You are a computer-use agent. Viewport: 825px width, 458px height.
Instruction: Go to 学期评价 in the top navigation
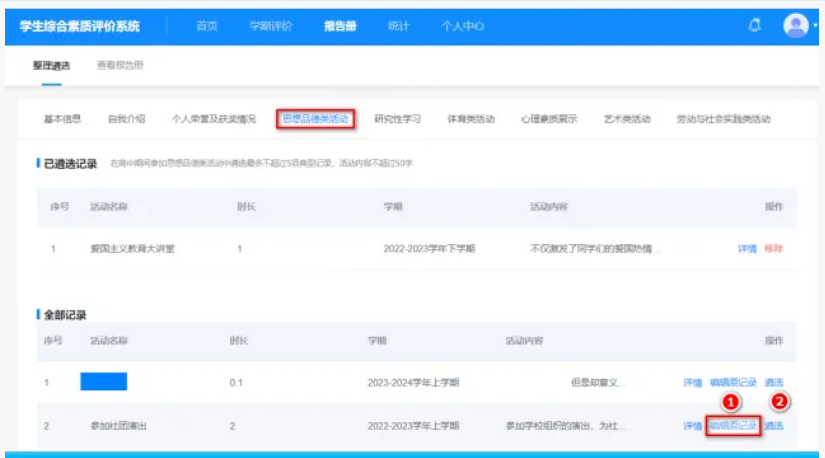pos(271,26)
